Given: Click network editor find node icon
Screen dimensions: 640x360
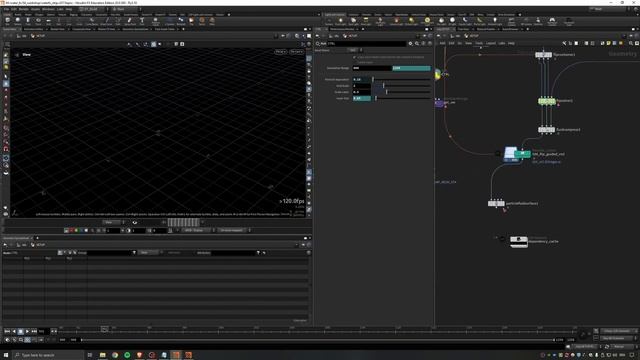Looking at the screenshot, I should pyautogui.click(x=631, y=43).
